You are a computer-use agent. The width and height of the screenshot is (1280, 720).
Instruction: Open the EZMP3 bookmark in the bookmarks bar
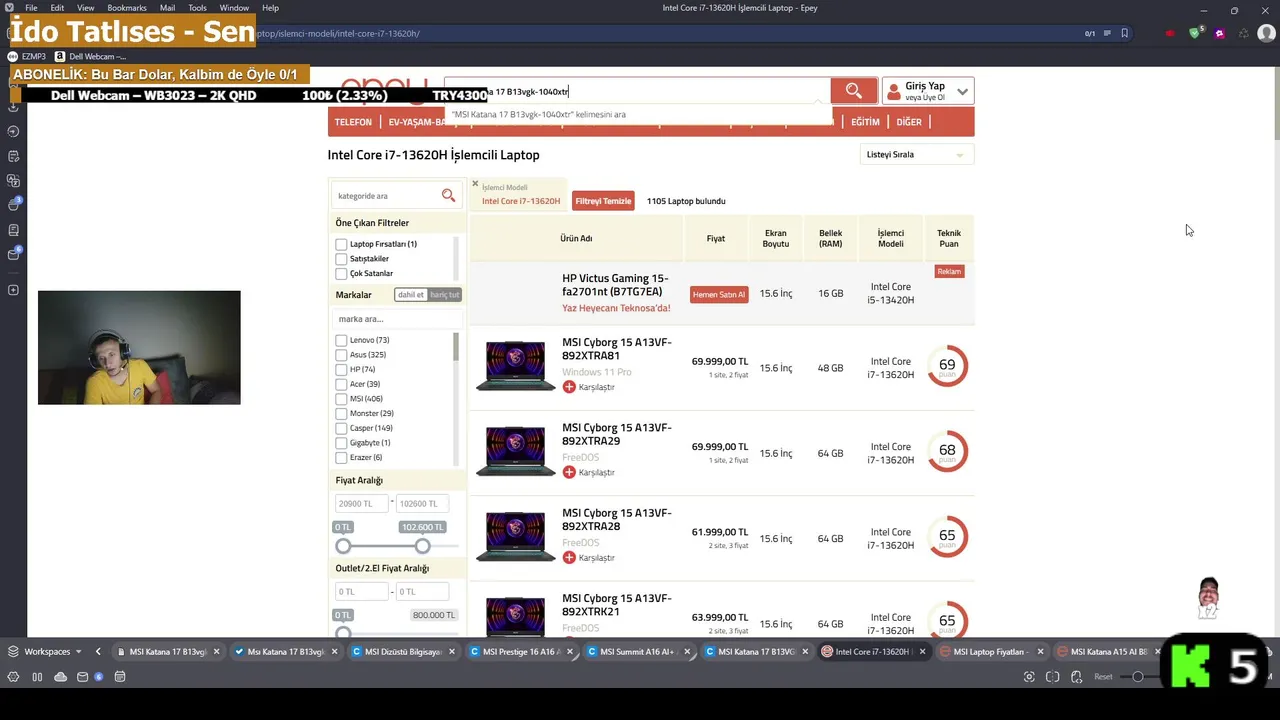pos(27,57)
